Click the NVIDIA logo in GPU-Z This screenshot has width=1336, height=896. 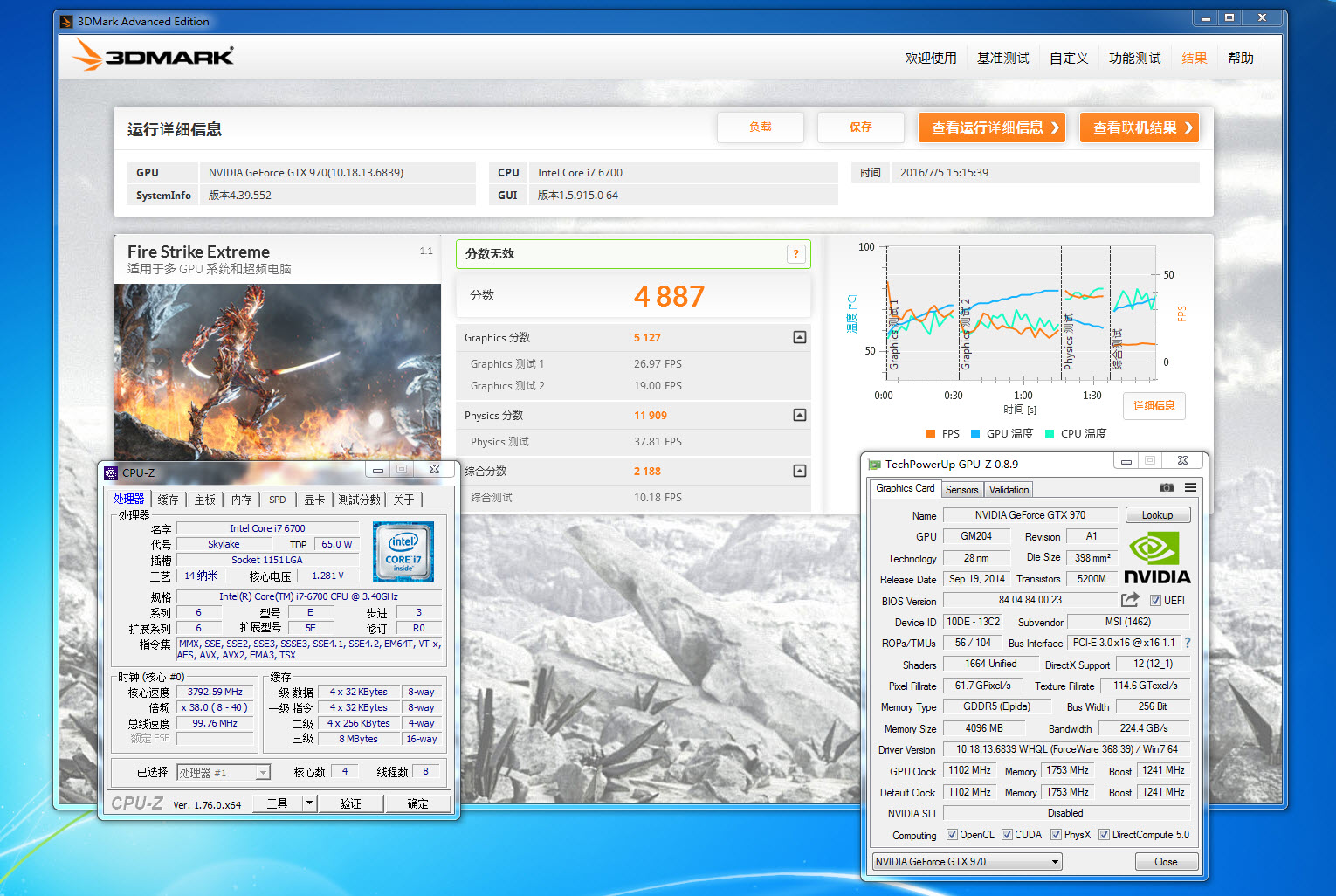[x=1156, y=559]
